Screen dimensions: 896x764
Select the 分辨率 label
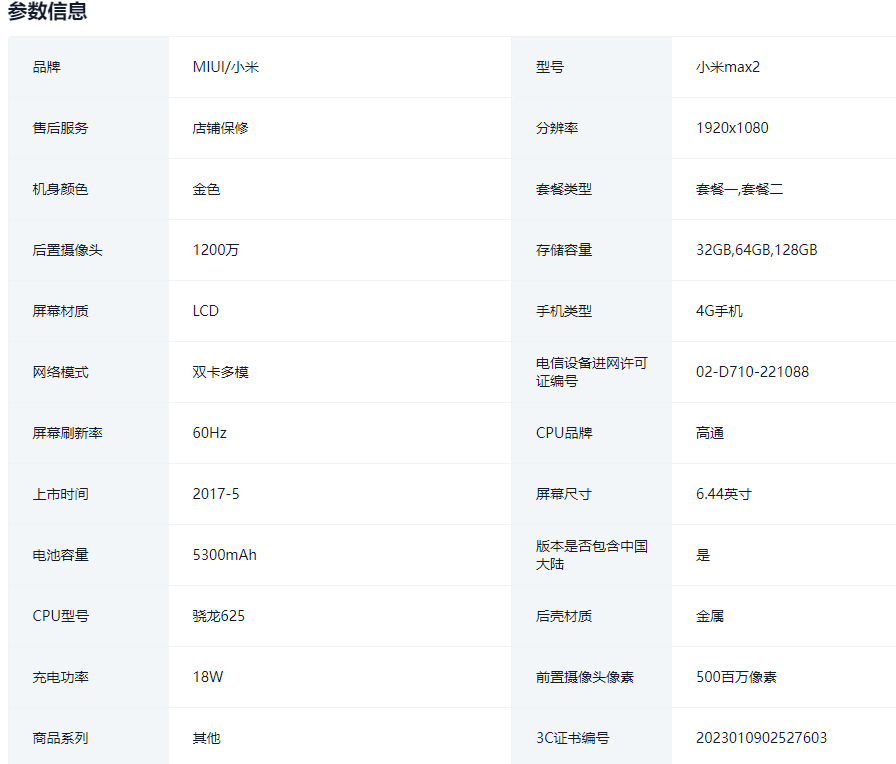tap(557, 128)
